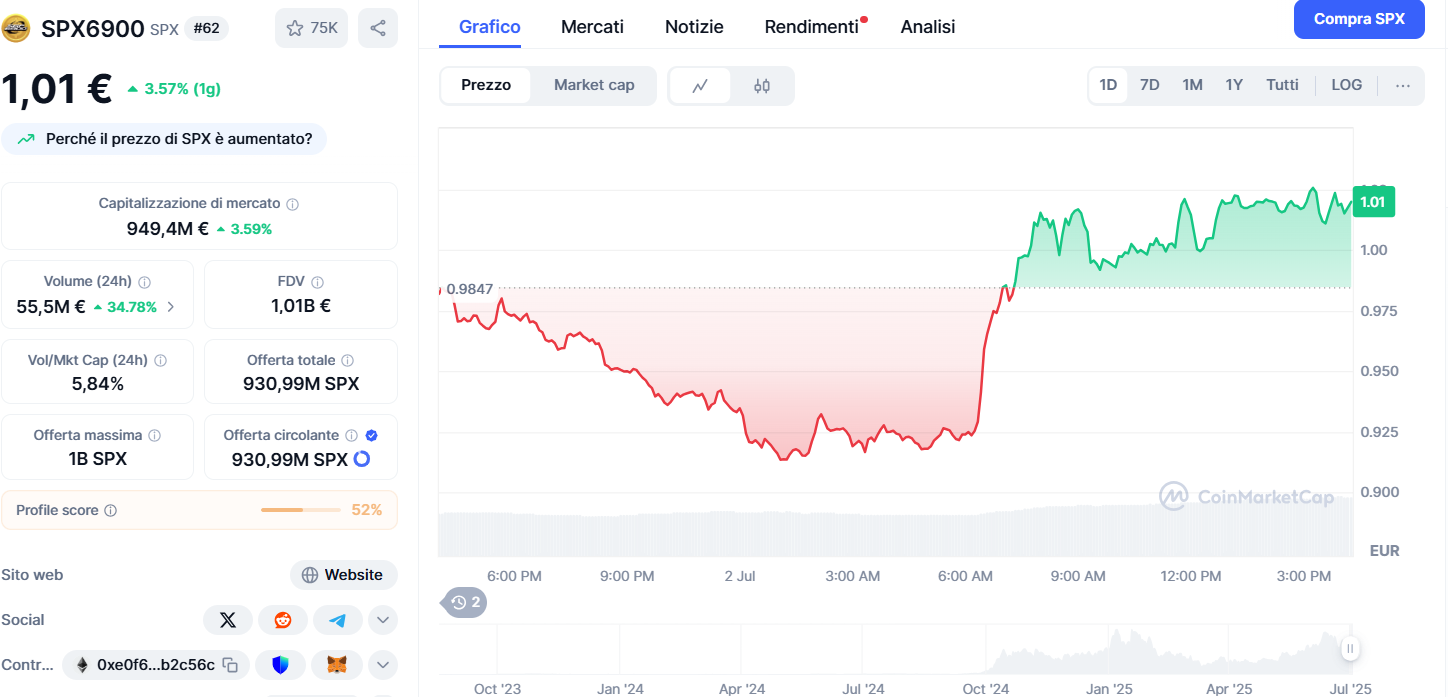Viewport: 1448px width, 697px height.
Task: Click the blue shield security icon
Action: (x=280, y=665)
